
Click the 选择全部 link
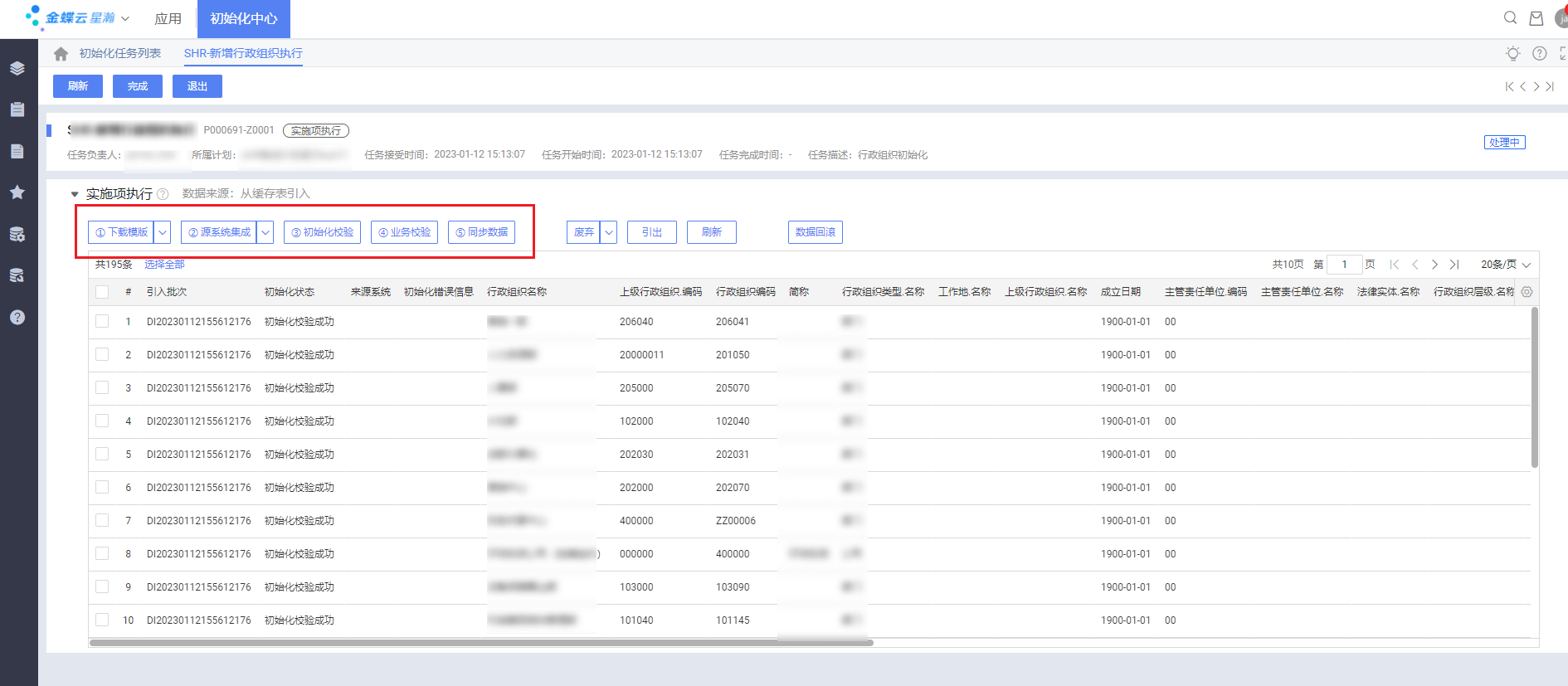pyautogui.click(x=164, y=265)
